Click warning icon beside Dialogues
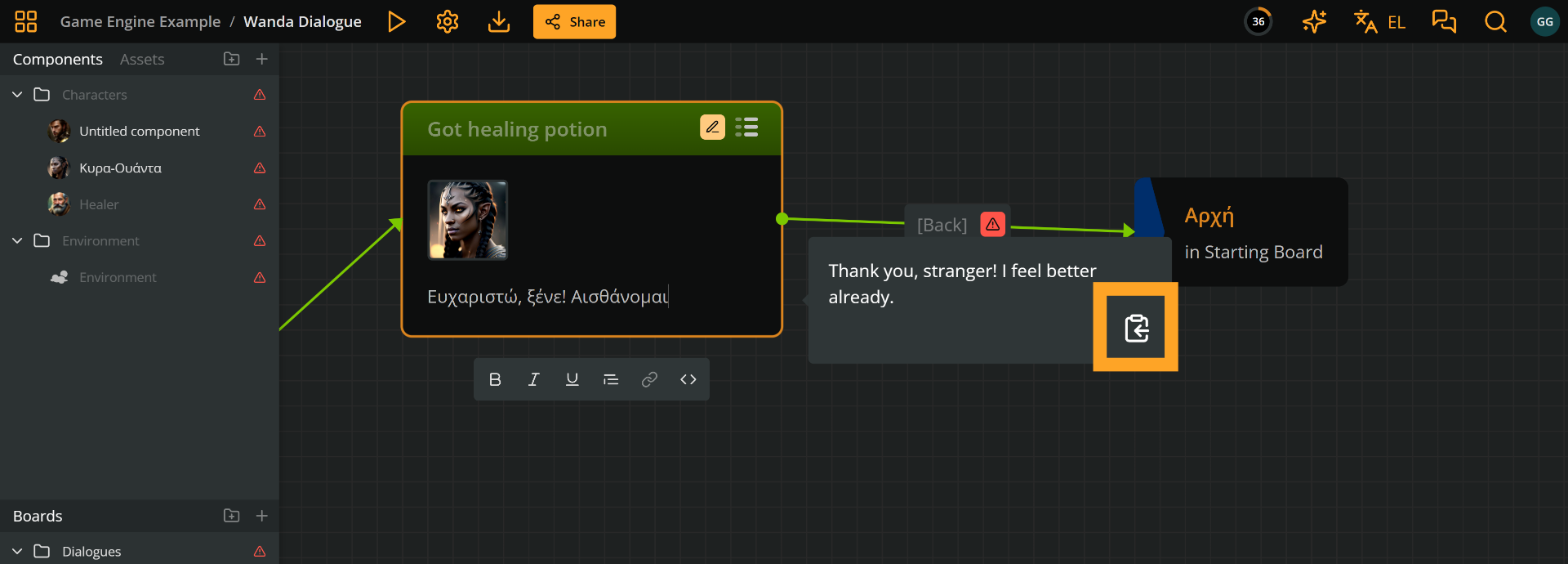The height and width of the screenshot is (564, 1568). 260,552
